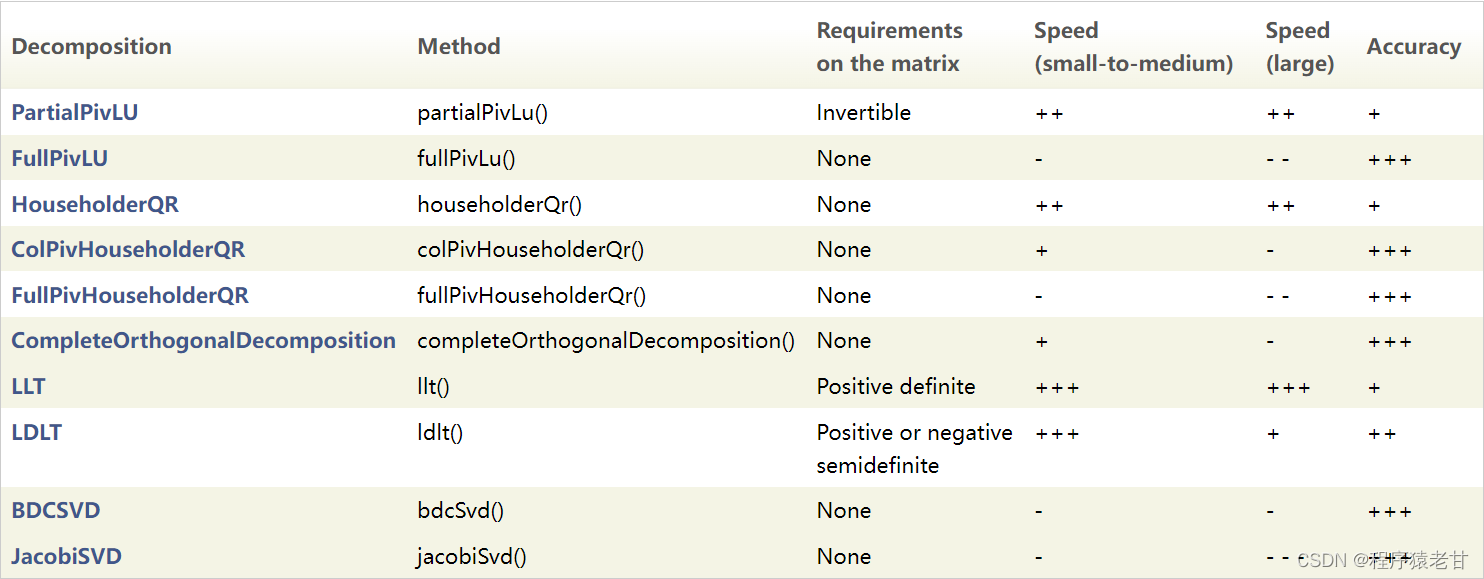Screen dimensions: 1484x579
Task: Follow the BDCSVD link
Action: (x=56, y=510)
